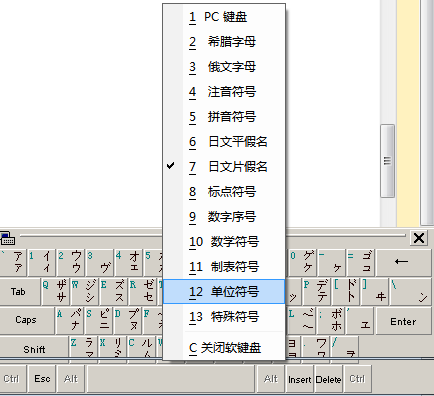The image size is (434, 396).
Task: Hit the backspace arrow key
Action: pyautogui.click(x=402, y=262)
